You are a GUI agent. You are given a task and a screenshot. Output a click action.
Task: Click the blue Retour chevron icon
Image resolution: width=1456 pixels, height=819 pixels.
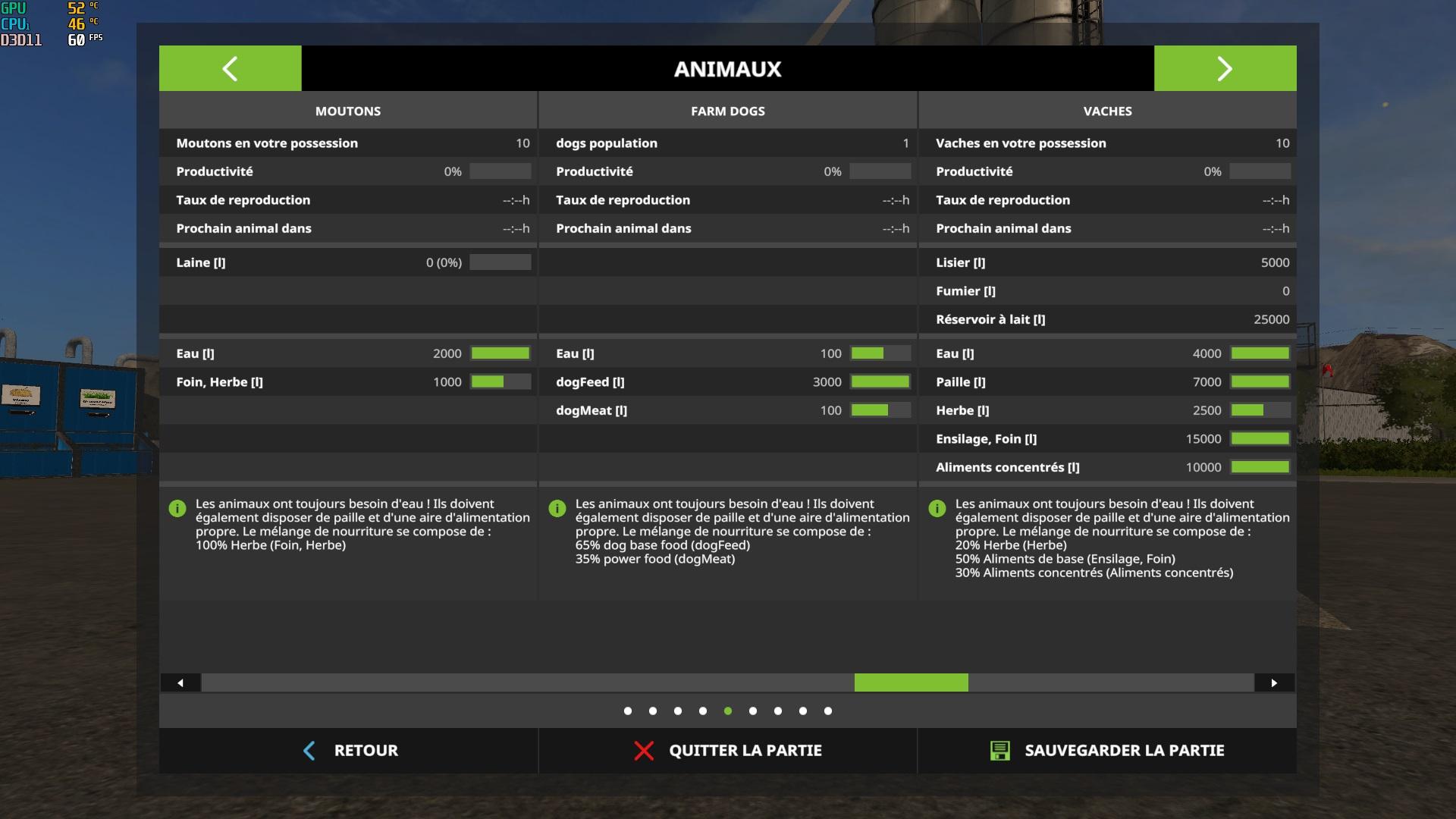tap(309, 751)
